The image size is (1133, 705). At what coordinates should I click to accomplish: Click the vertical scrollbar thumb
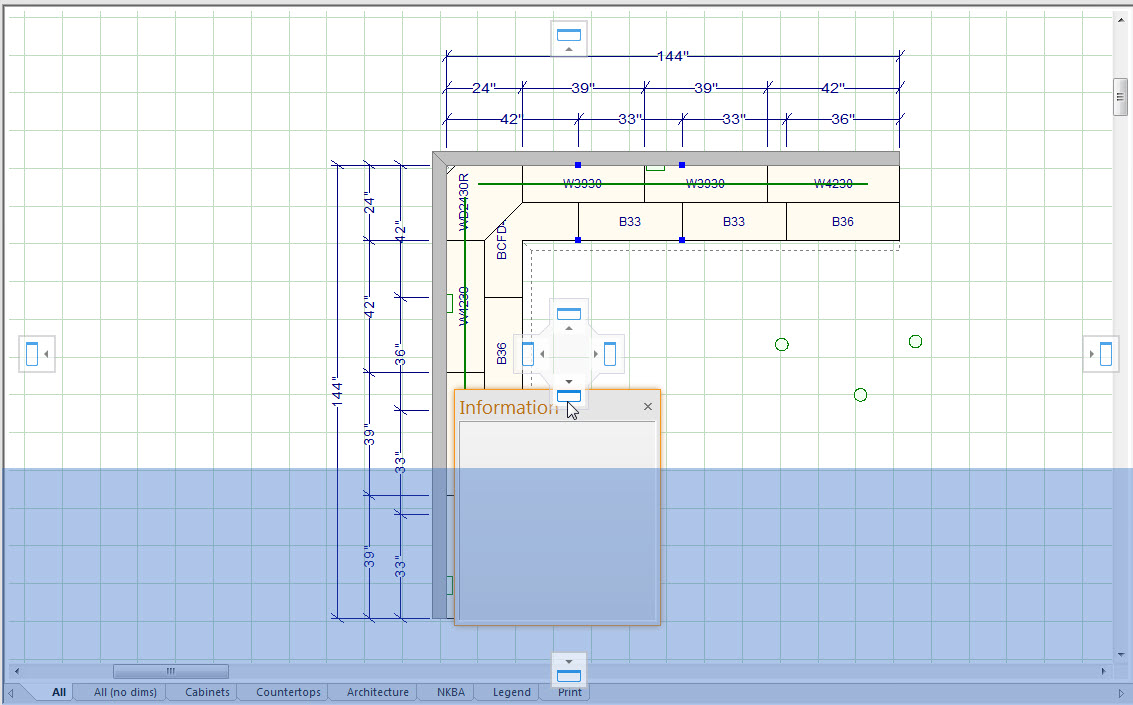coord(1121,97)
